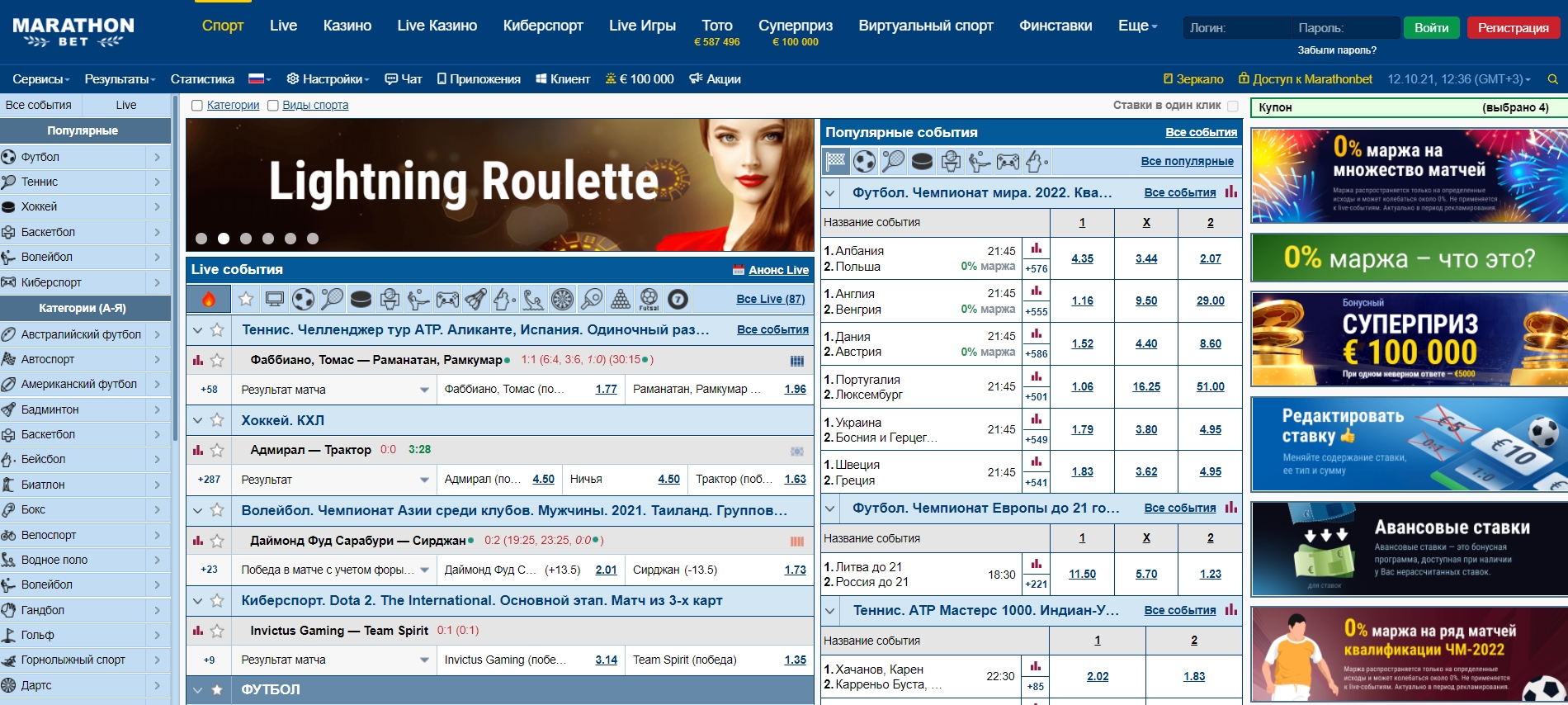Open the Все Live (87) link

click(x=771, y=299)
